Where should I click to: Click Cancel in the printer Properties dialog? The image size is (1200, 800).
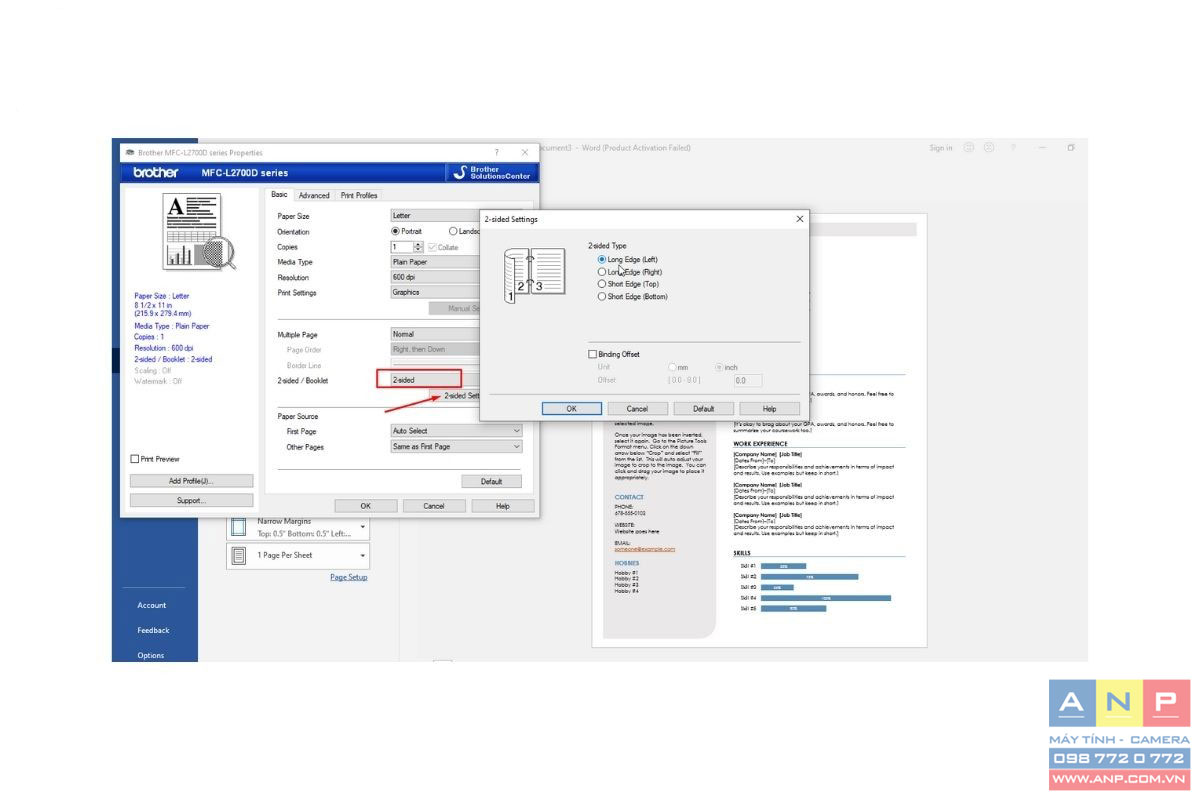coord(434,506)
